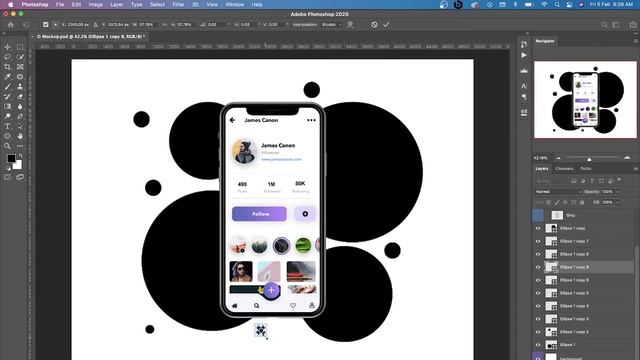Click the Navigator preview thumbnail

pos(585,99)
